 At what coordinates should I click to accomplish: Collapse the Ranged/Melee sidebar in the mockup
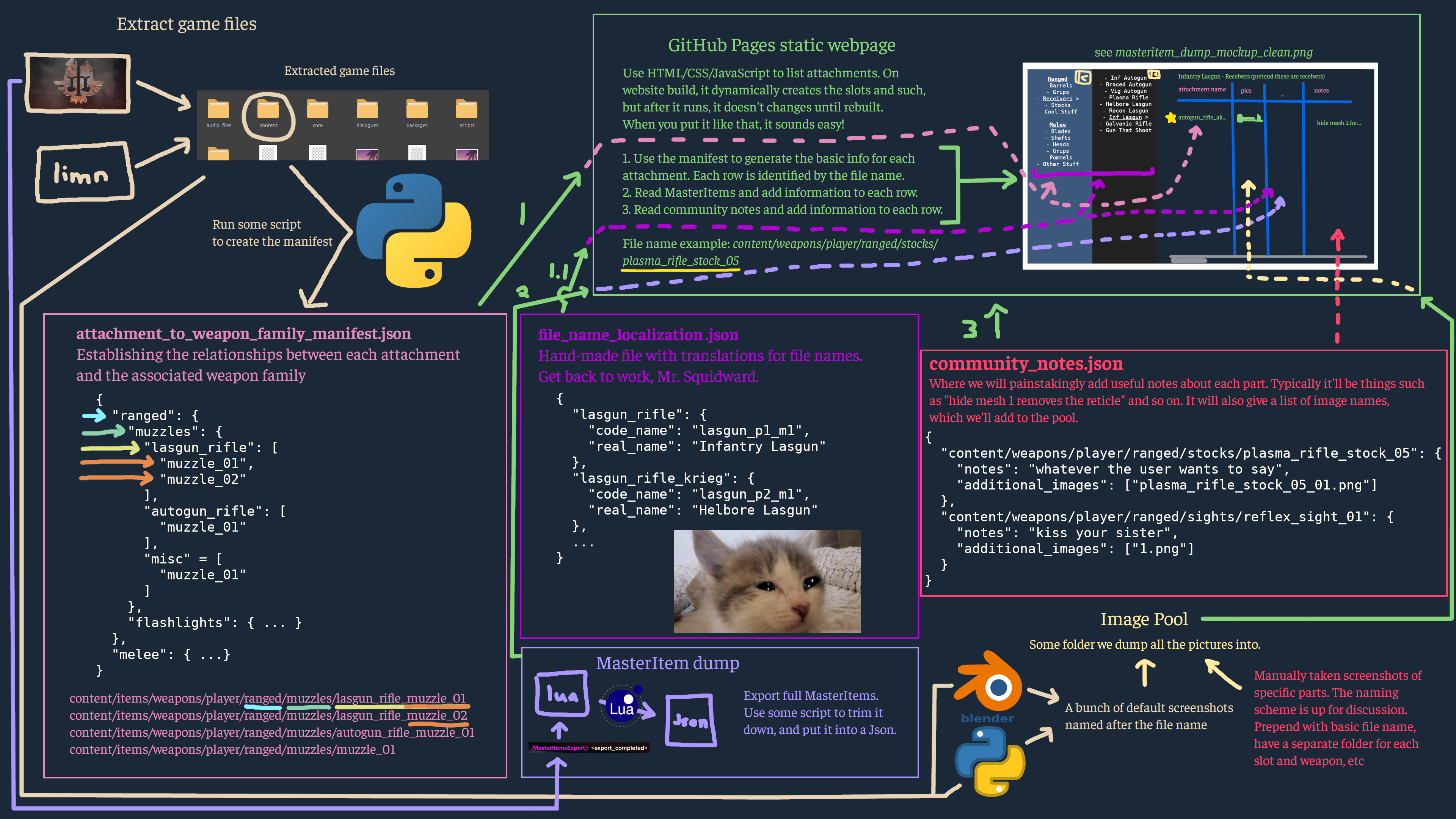point(1083,77)
